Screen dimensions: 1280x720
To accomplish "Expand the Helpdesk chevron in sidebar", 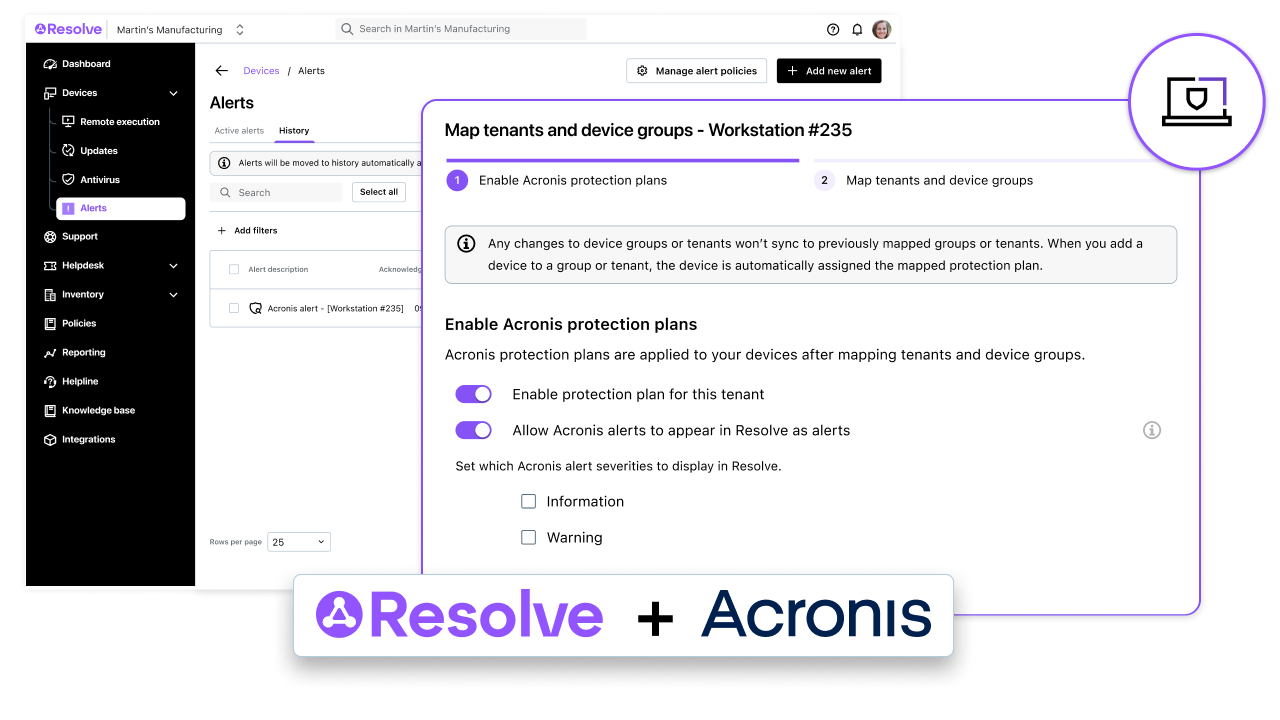I will point(174,266).
